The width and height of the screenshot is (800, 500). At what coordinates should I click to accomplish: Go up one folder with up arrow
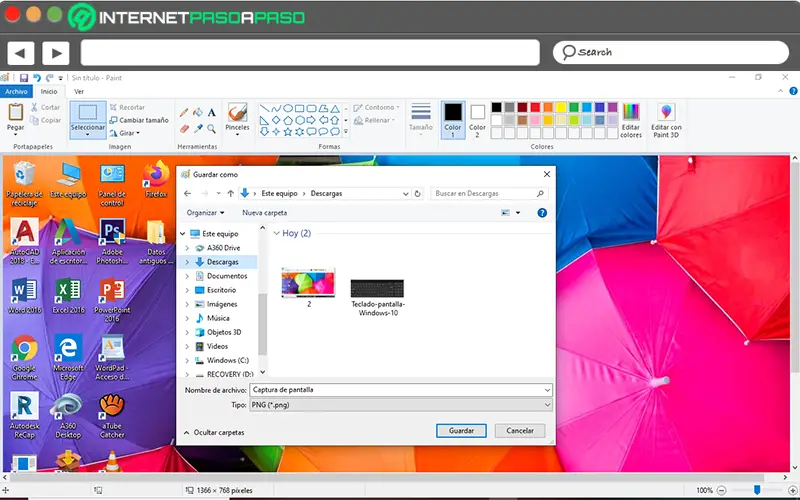(x=231, y=194)
